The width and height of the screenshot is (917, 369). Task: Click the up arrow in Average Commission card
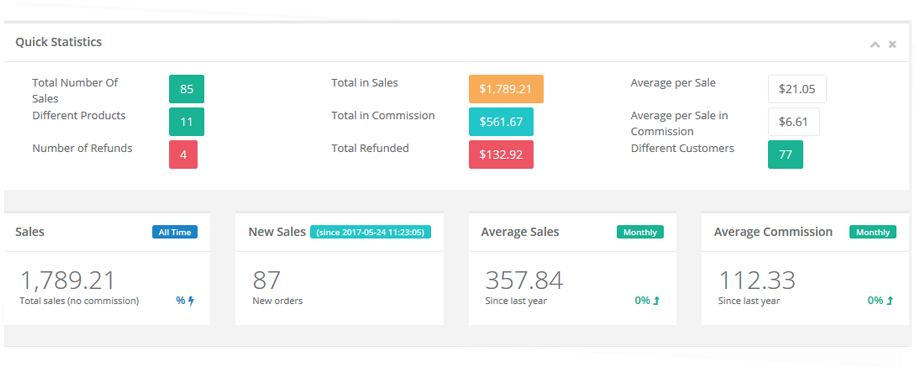point(890,301)
